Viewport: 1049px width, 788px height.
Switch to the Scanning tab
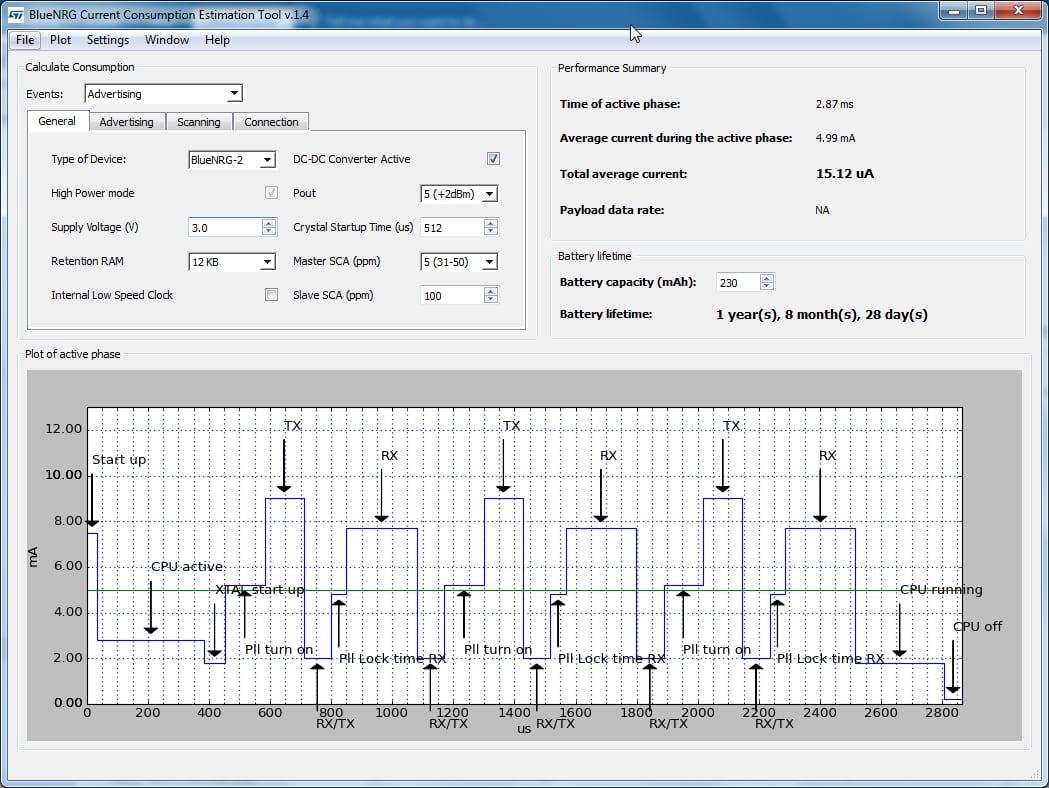[x=198, y=122]
